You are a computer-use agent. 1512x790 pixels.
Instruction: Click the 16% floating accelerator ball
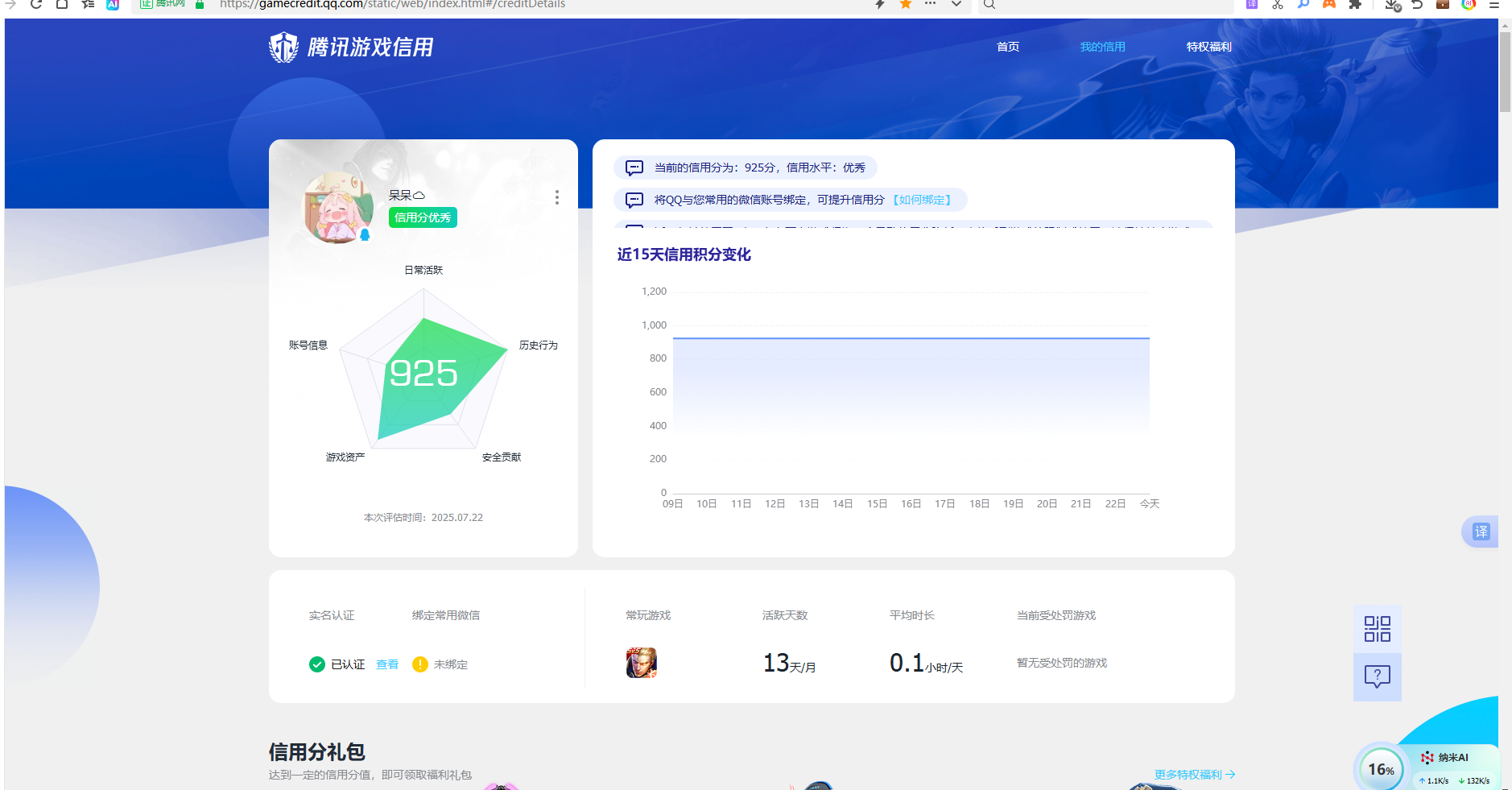coord(1381,769)
